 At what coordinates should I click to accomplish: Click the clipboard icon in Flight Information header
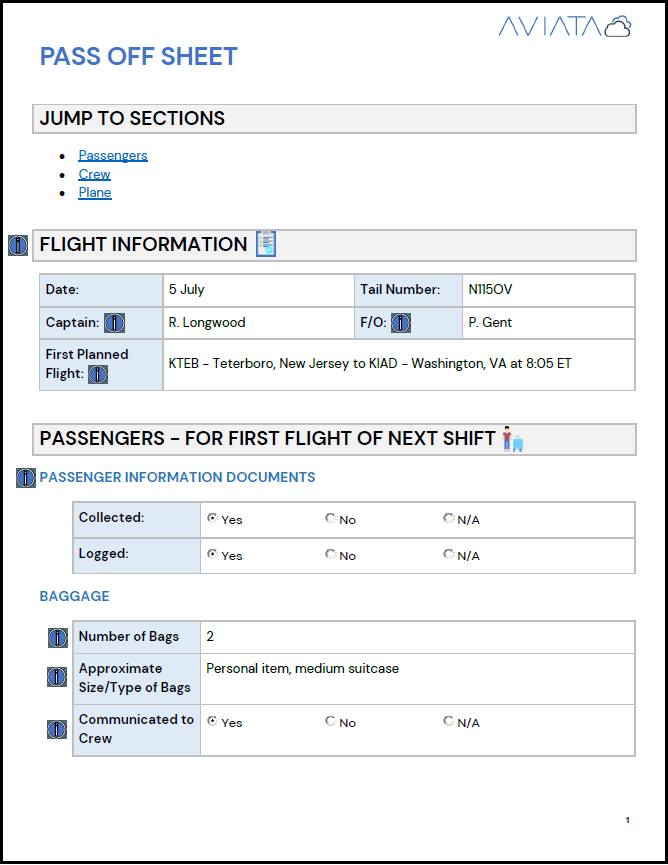(x=266, y=244)
